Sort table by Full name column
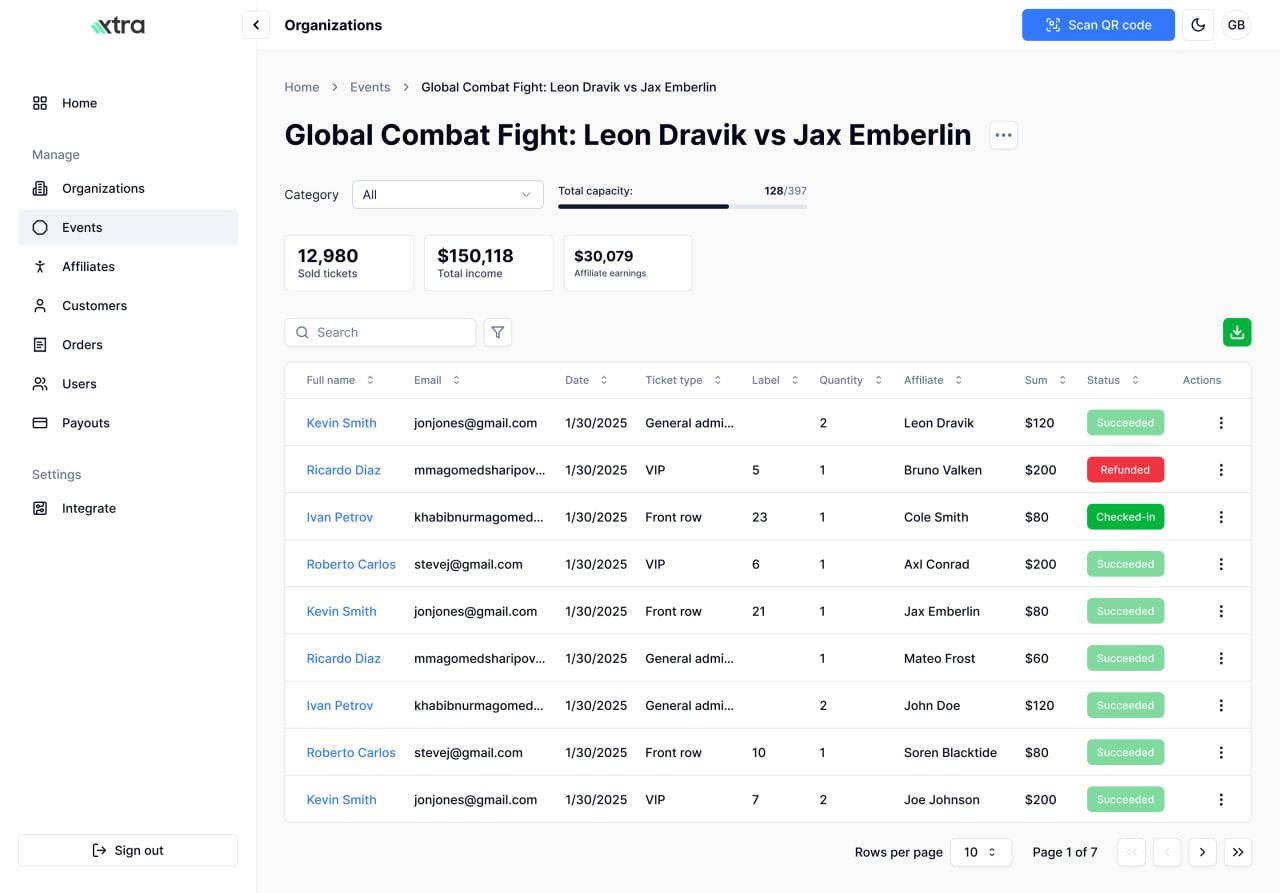Image resolution: width=1280 pixels, height=893 pixels. tap(340, 380)
